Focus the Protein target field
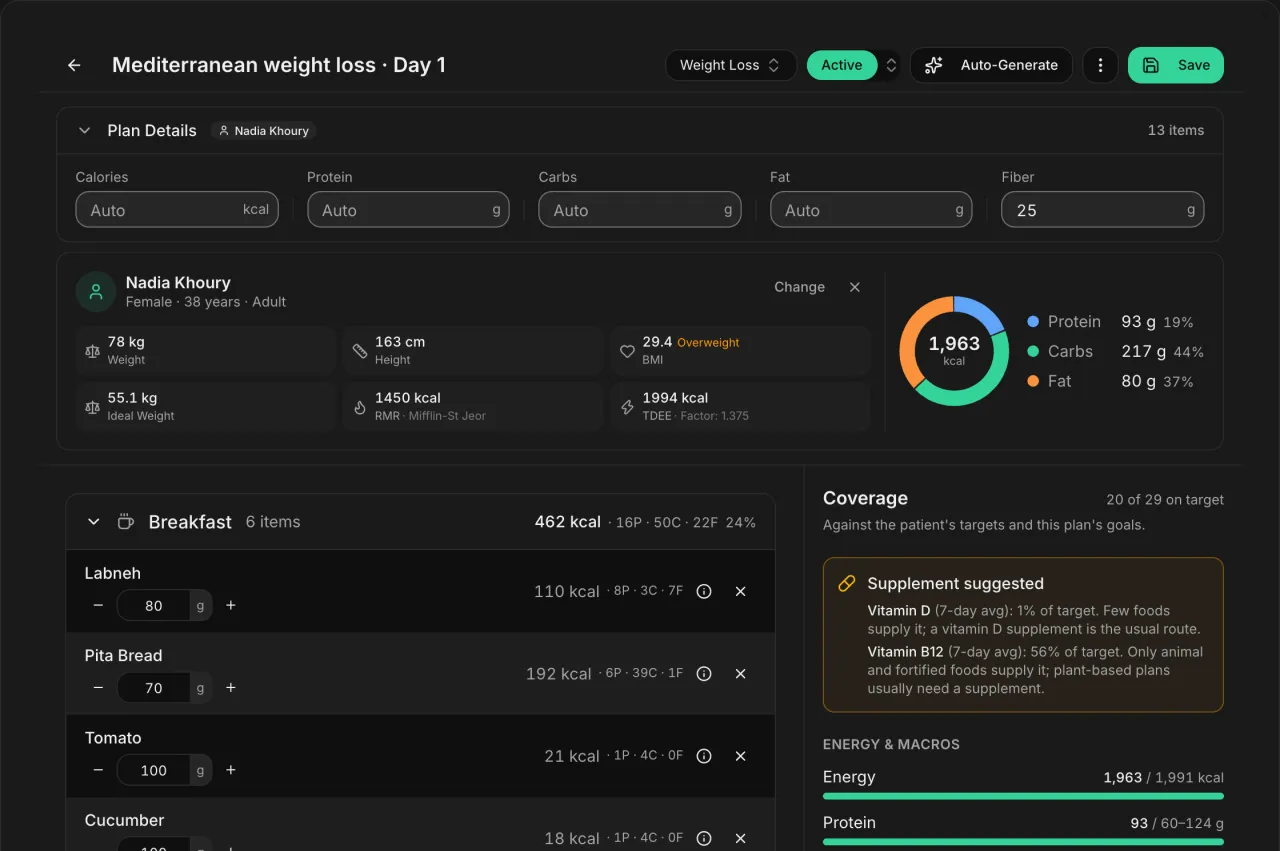The height and width of the screenshot is (851, 1280). click(x=408, y=210)
